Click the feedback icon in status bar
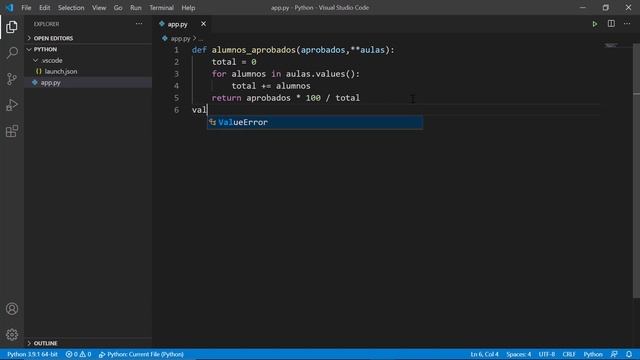 click(x=614, y=354)
